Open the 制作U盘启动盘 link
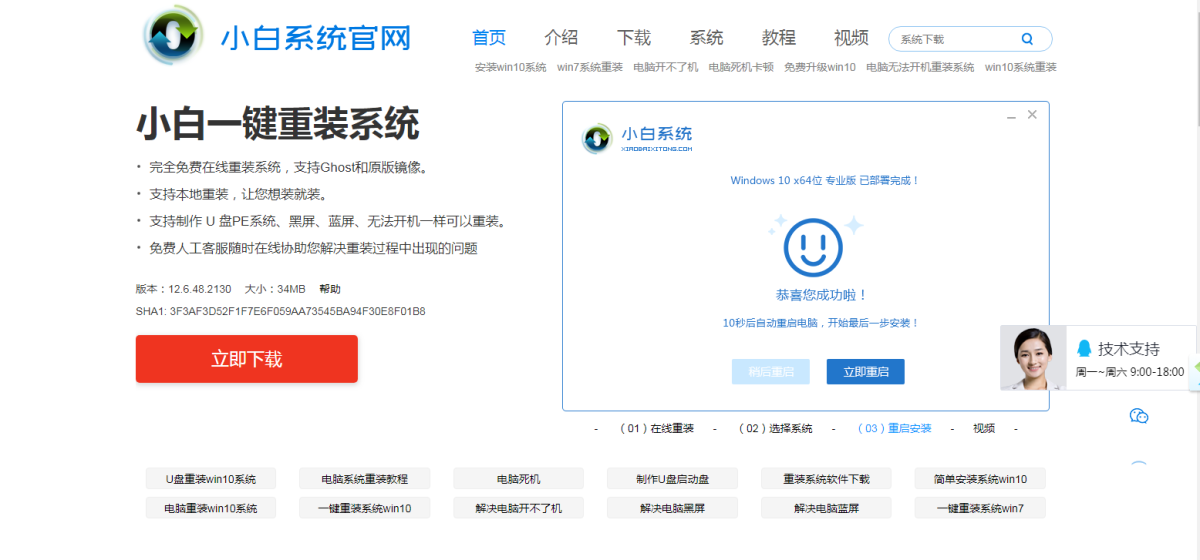Image resolution: width=1200 pixels, height=560 pixels. coord(672,479)
